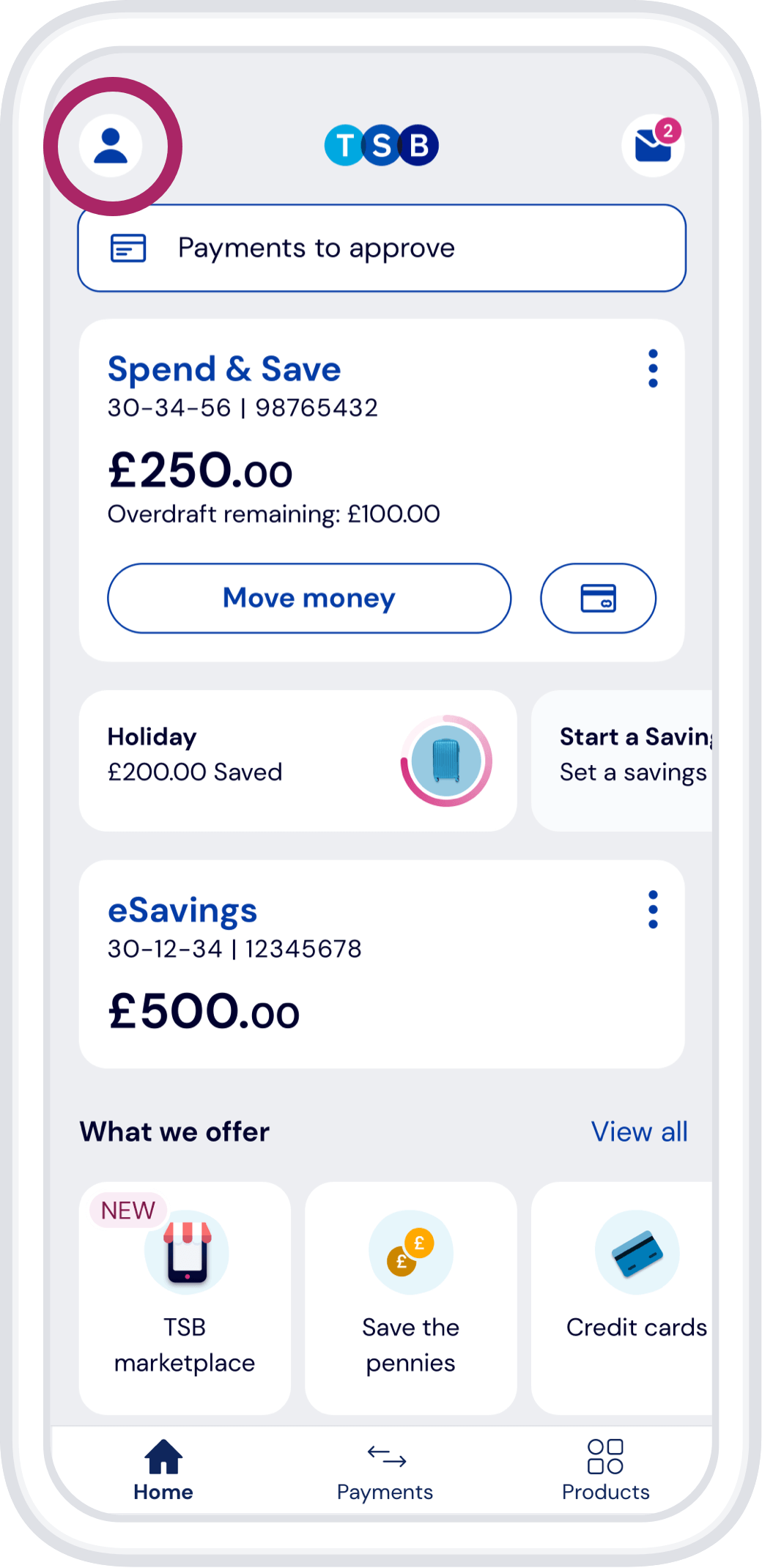
Task: Open the card icon button beside Move money
Action: click(598, 598)
